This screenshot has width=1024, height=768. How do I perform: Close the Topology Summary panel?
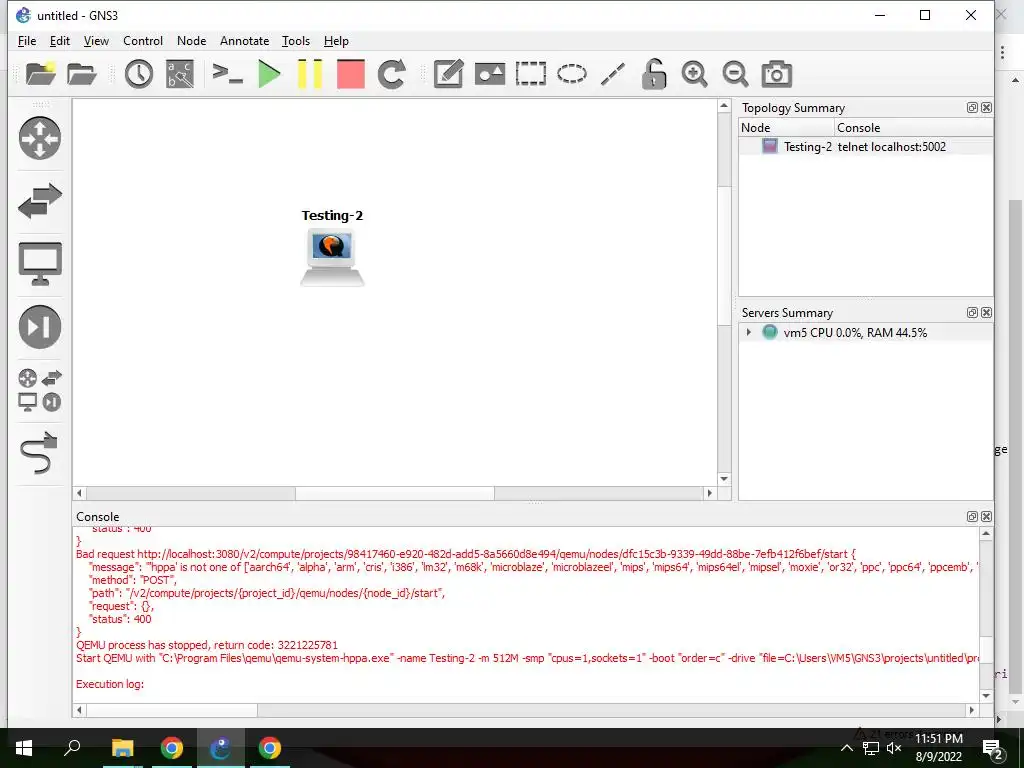(987, 108)
